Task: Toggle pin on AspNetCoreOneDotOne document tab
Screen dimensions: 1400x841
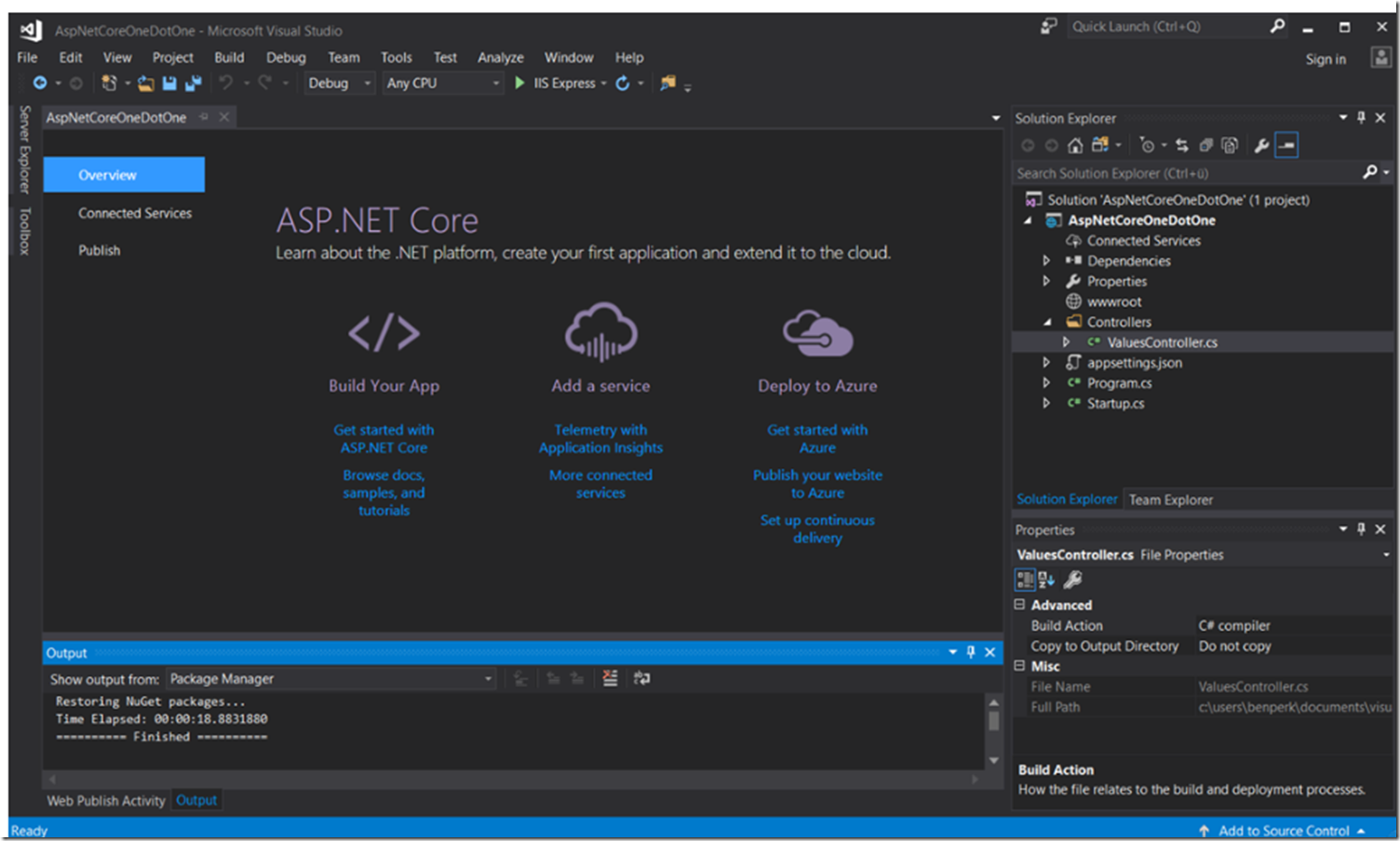Action: pyautogui.click(x=204, y=117)
